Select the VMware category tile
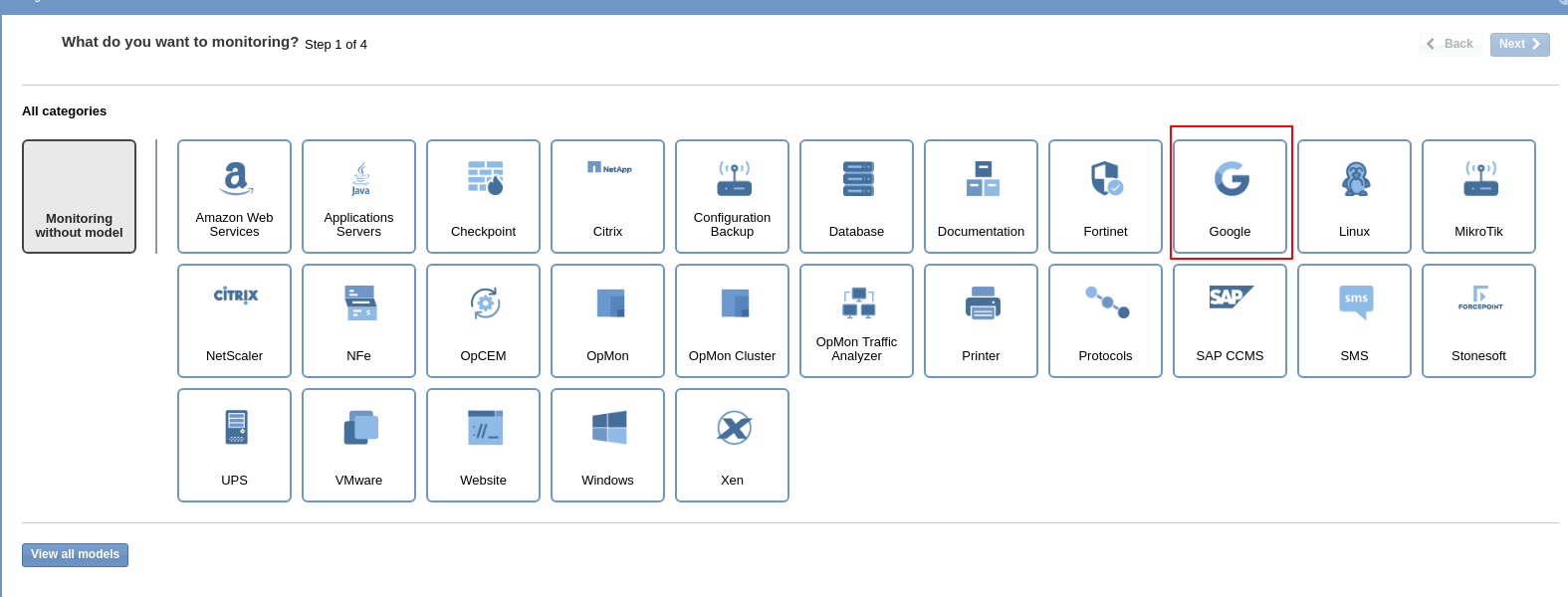This screenshot has width=1568, height=597. point(358,445)
